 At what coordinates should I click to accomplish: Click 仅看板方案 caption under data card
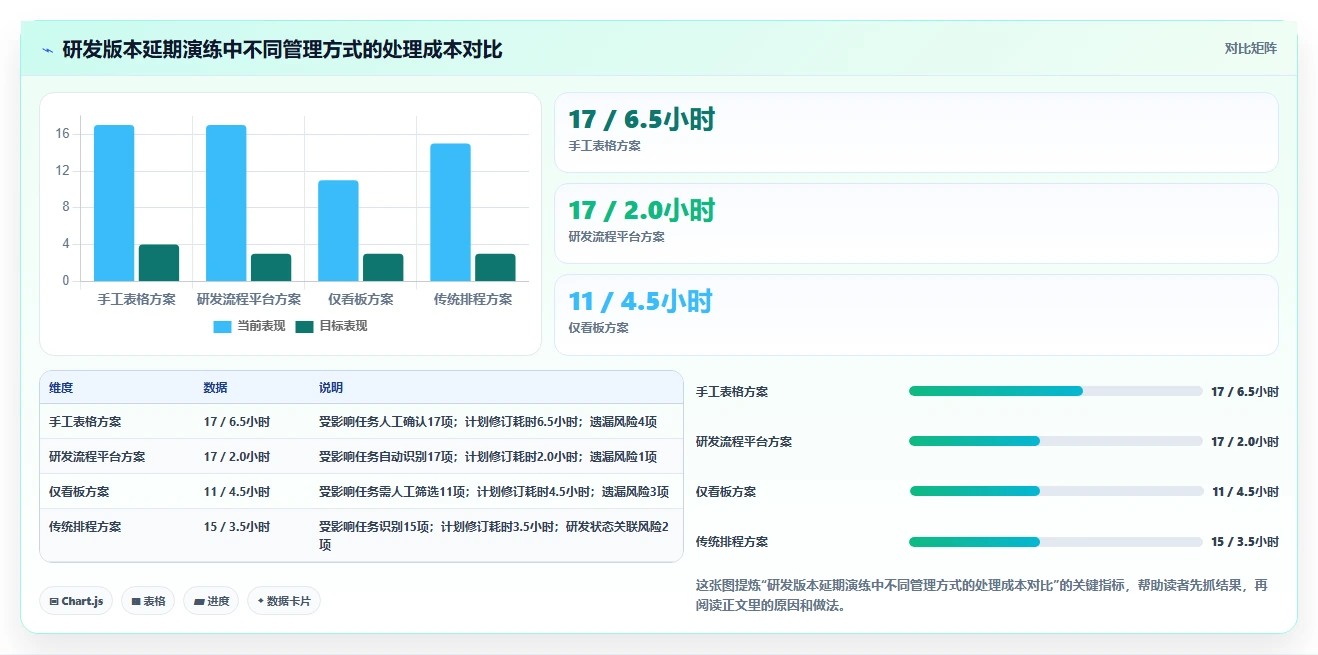coord(598,328)
